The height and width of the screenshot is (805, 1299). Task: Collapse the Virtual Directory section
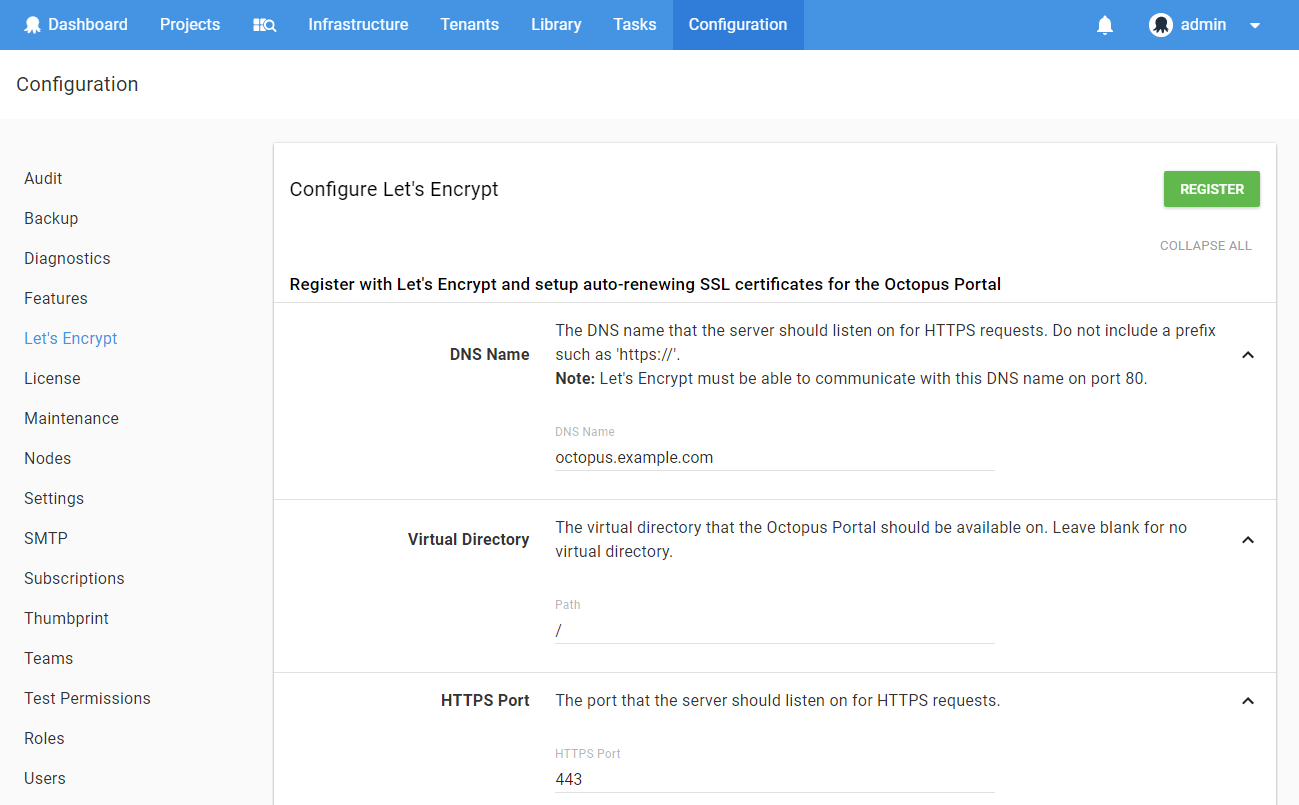(x=1248, y=540)
